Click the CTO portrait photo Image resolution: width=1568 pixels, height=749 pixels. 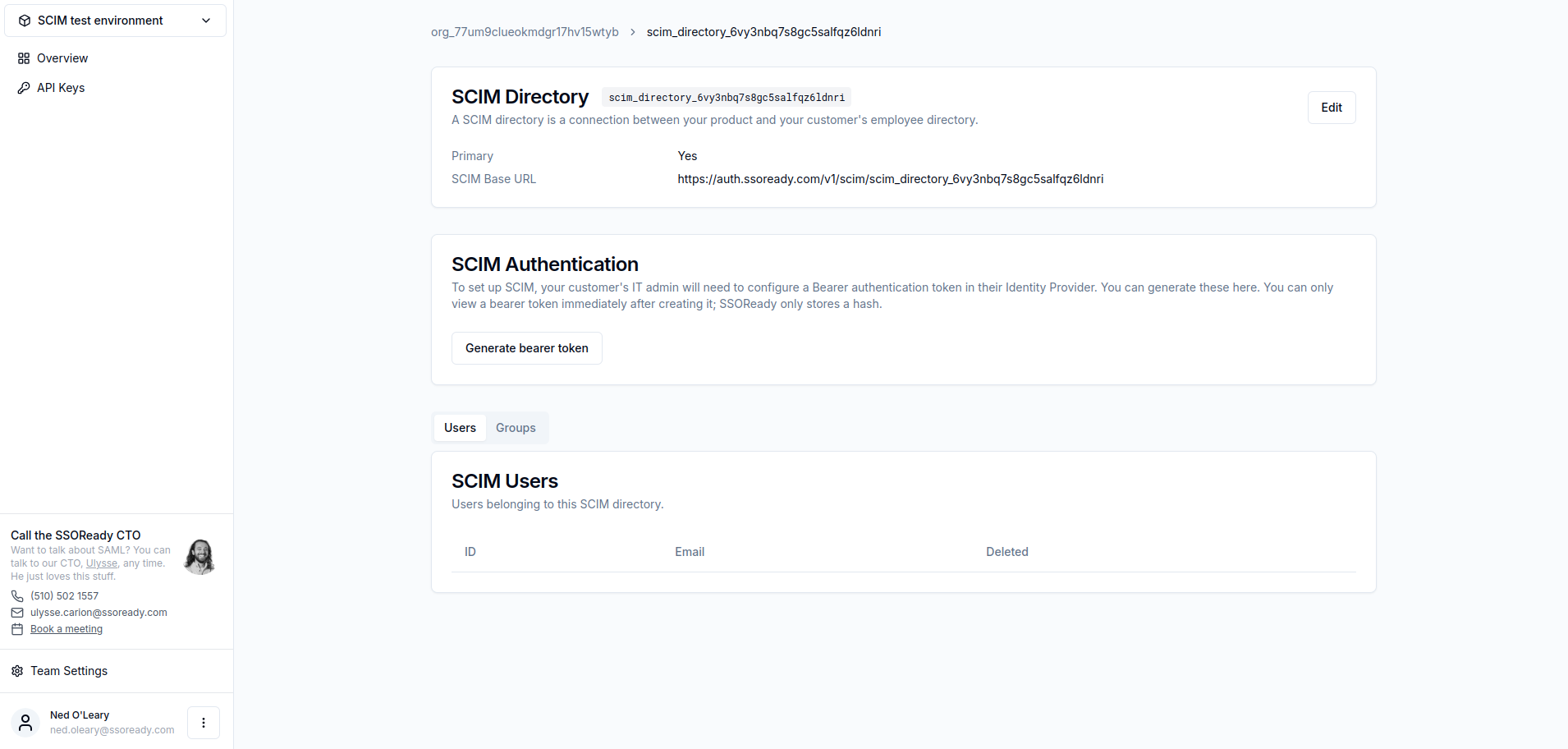[x=200, y=557]
